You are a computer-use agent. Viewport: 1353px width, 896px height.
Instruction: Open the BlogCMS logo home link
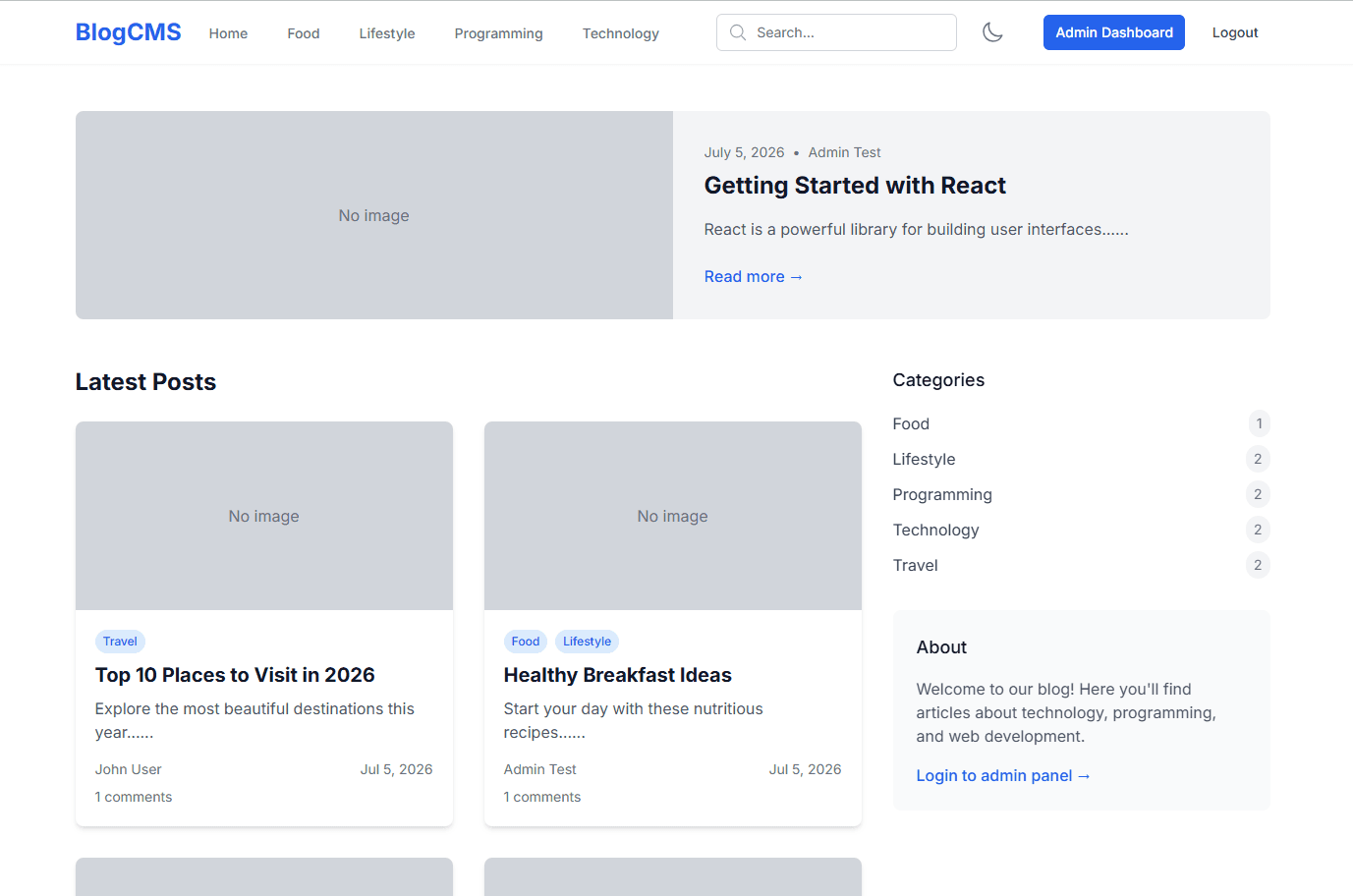pos(129,32)
